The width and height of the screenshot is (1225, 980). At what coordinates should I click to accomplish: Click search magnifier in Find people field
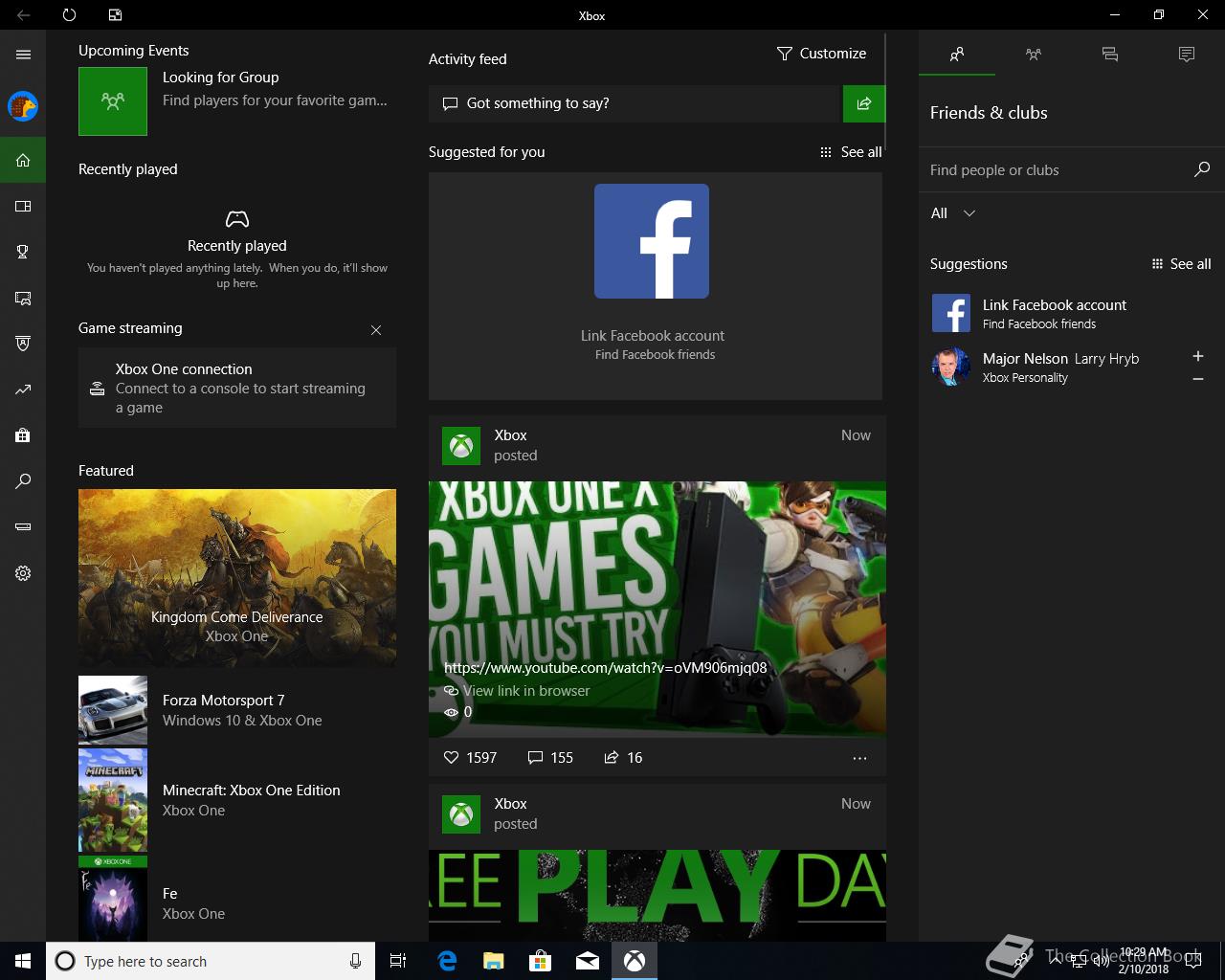tap(1202, 169)
